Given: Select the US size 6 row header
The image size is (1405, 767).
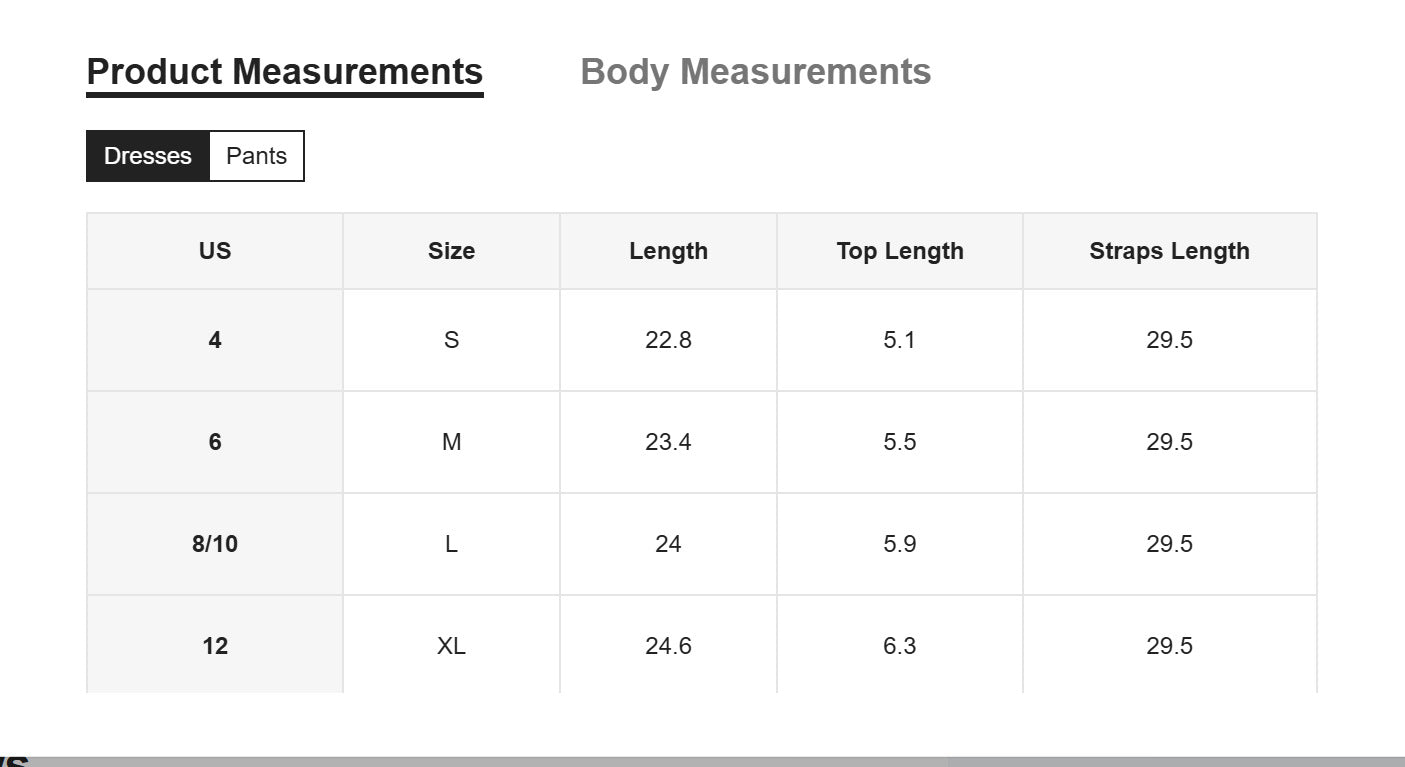Looking at the screenshot, I should click(x=215, y=442).
